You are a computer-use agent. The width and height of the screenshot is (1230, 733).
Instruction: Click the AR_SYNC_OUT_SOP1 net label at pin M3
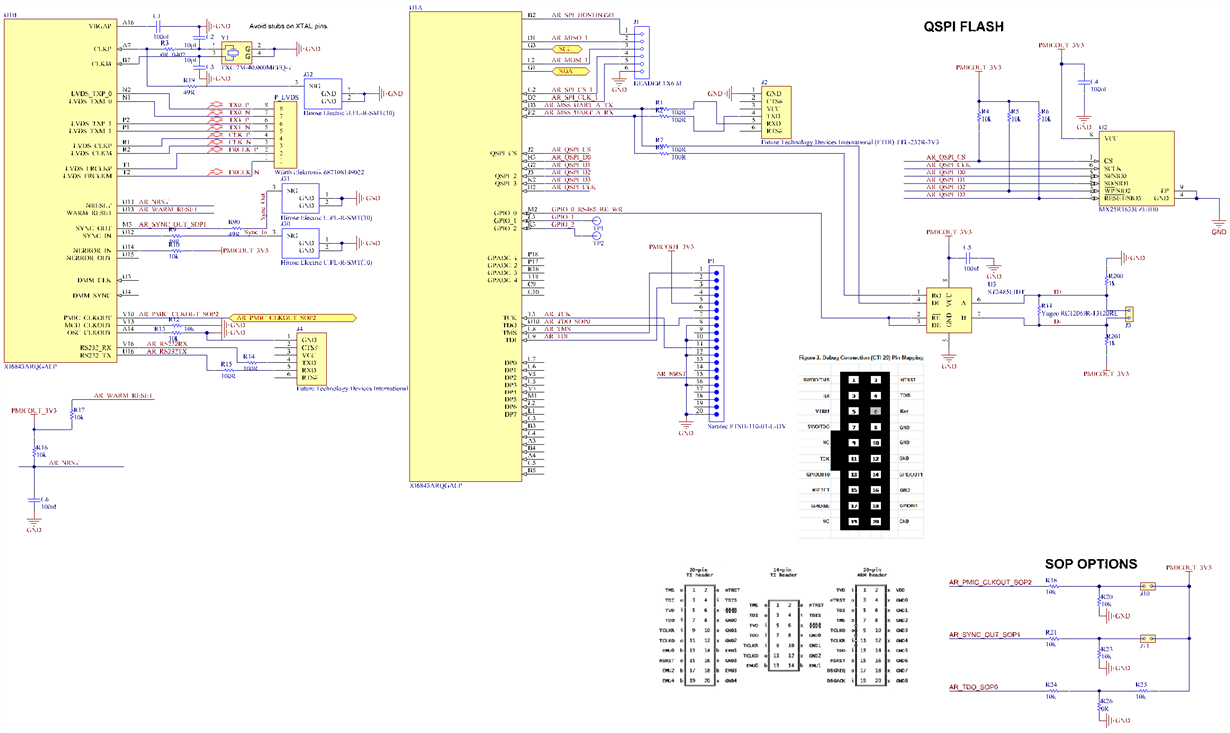(x=173, y=224)
